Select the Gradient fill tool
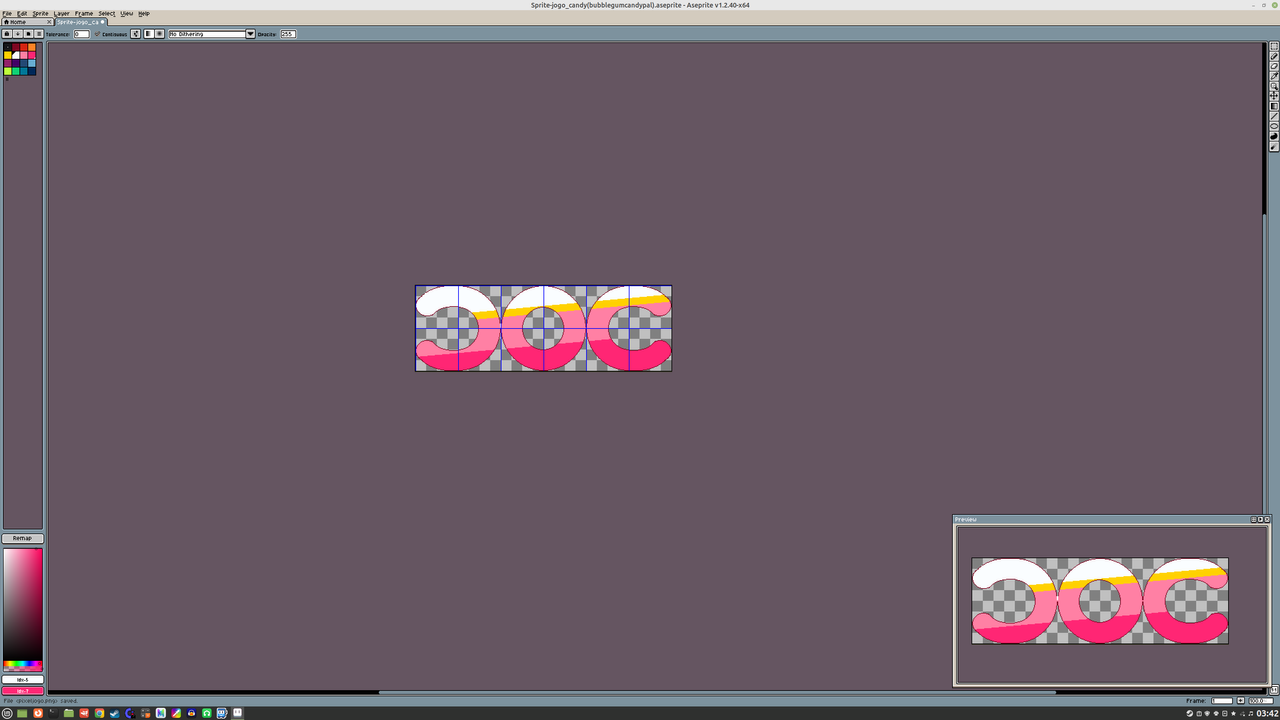This screenshot has height=720, width=1280. (1274, 106)
